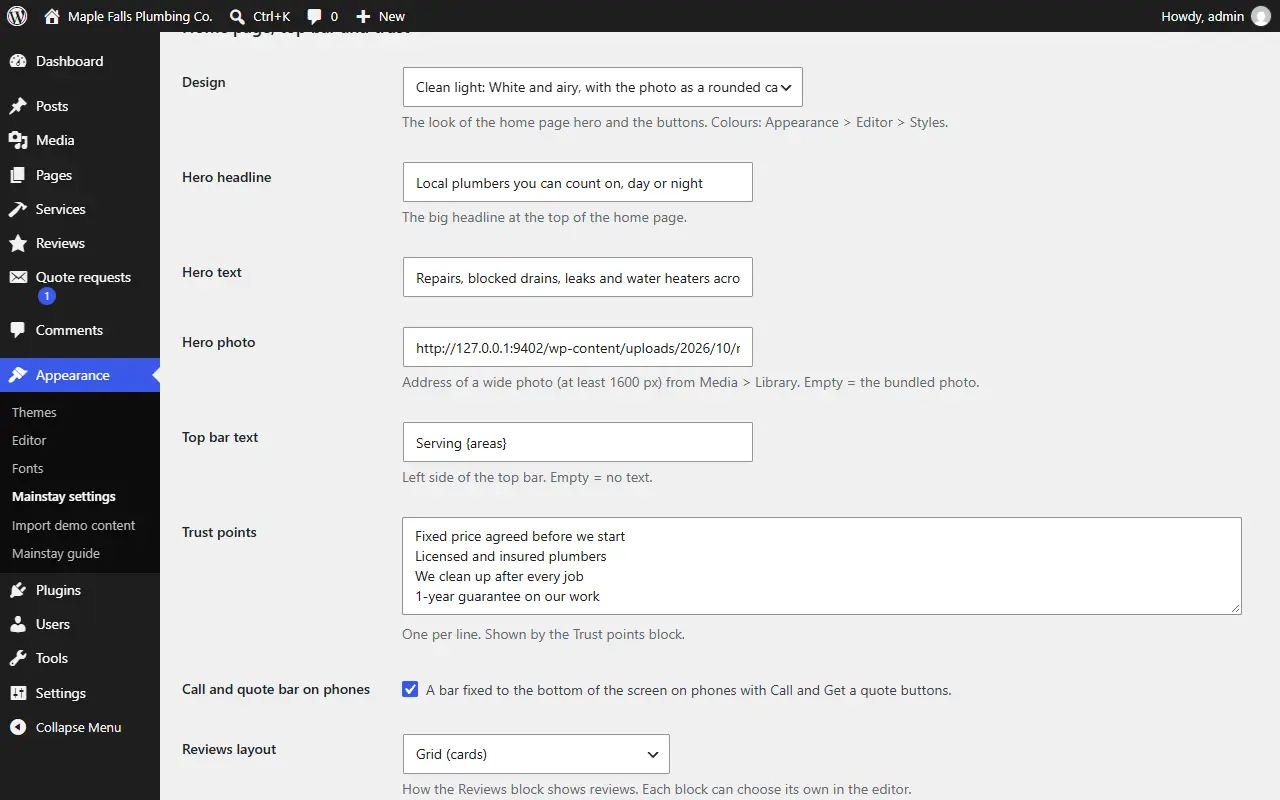Click the plus icon next to New
The width and height of the screenshot is (1280, 800).
[363, 17]
